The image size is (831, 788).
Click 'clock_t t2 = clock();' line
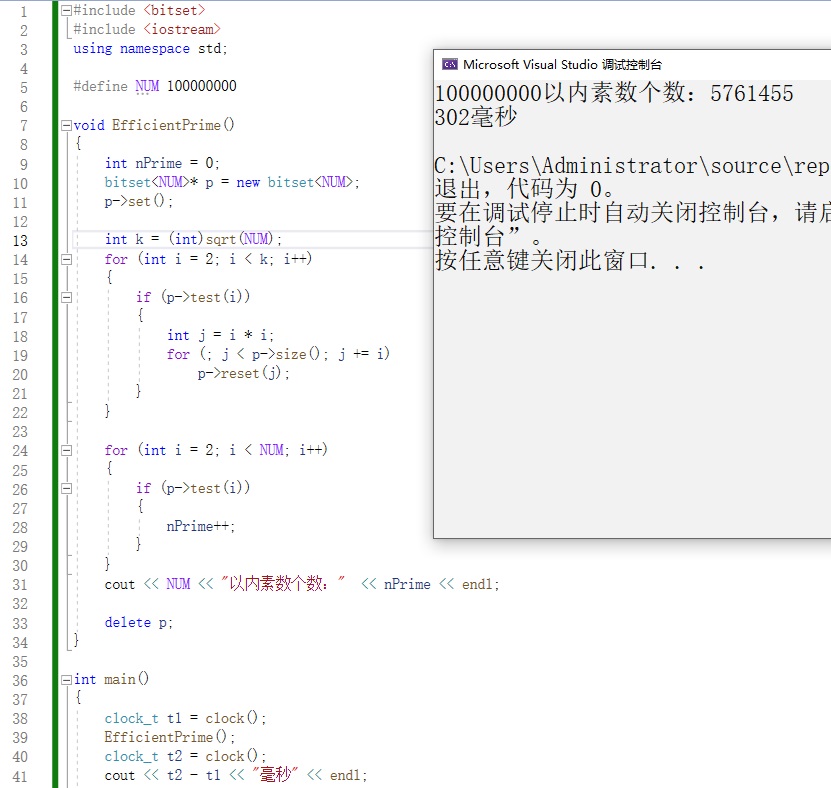click(185, 756)
